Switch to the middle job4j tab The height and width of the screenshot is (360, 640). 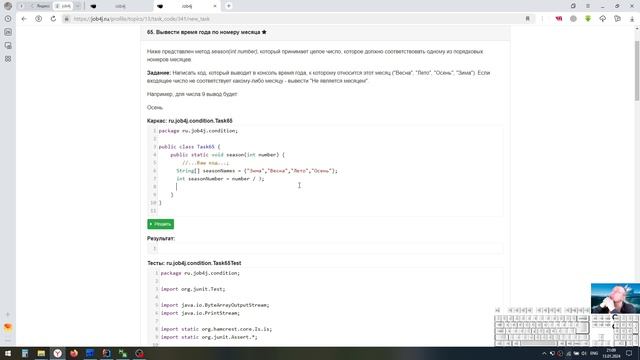click(x=120, y=6)
